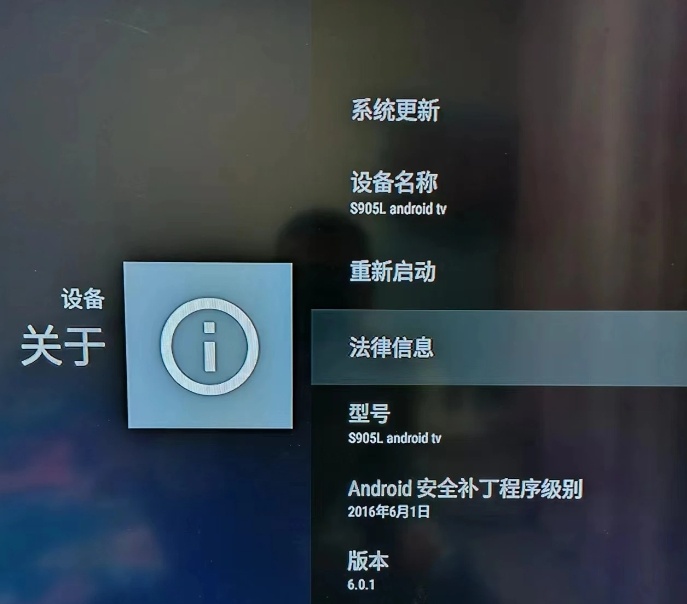Click the 6.0.1 version number
Screen dimensions: 687x604
pyautogui.click(x=361, y=584)
